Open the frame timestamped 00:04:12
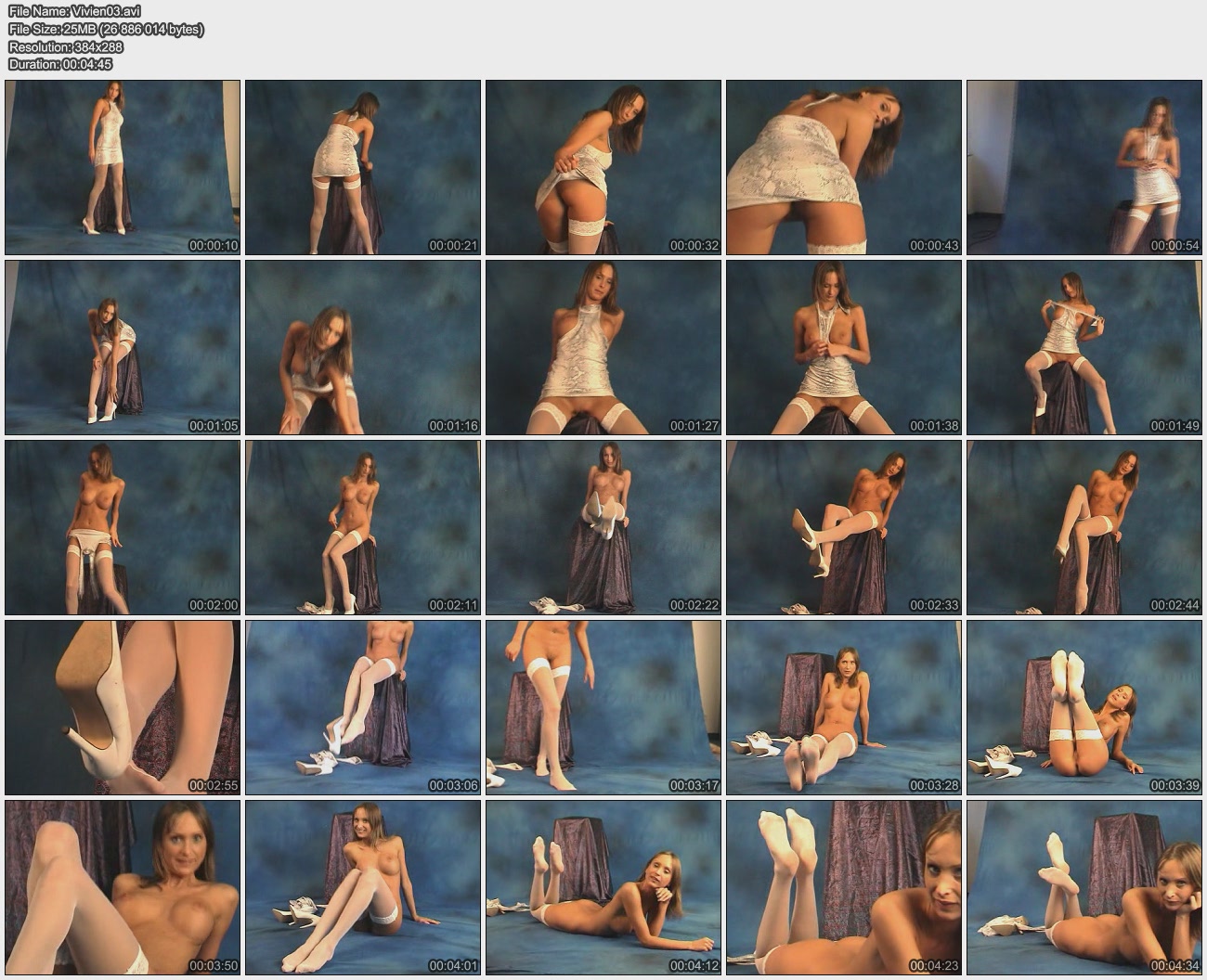This screenshot has width=1207, height=980. (x=603, y=887)
